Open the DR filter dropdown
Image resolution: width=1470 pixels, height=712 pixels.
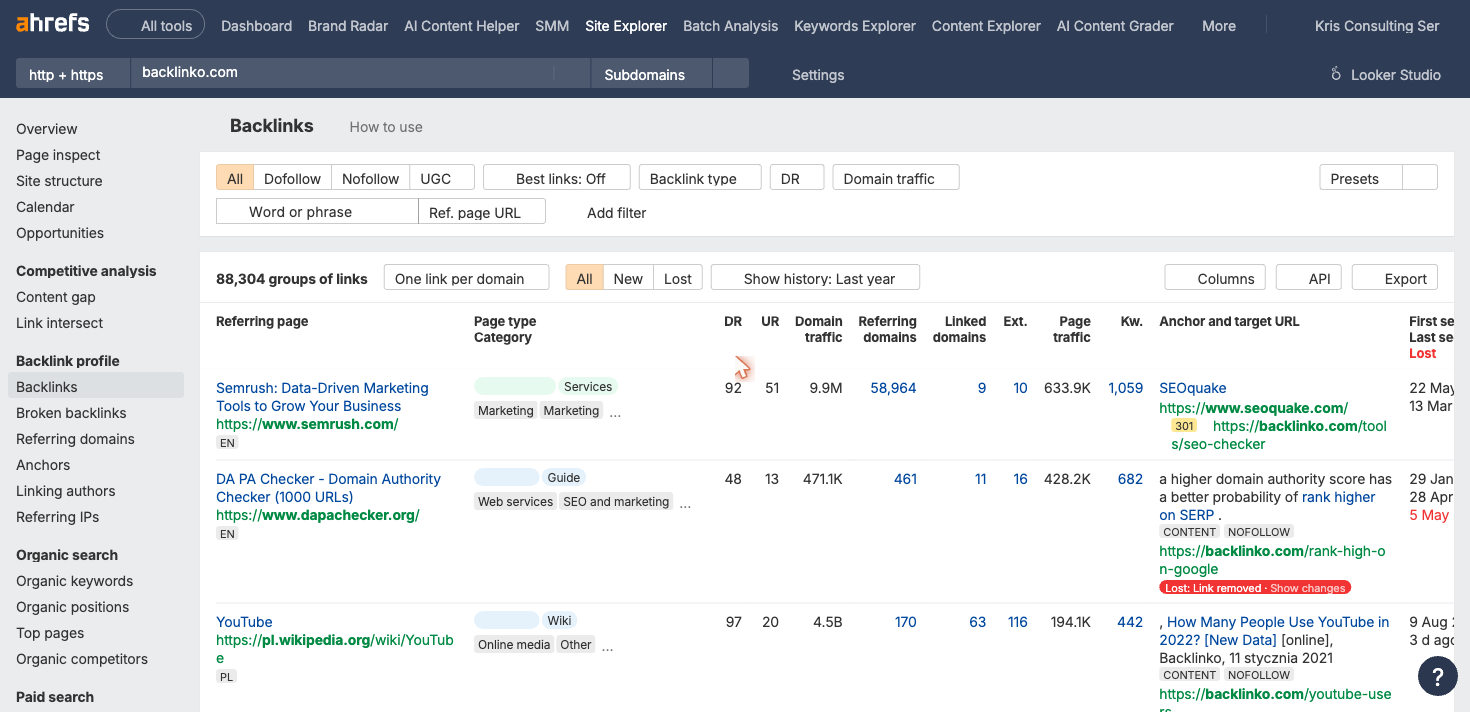click(x=797, y=178)
